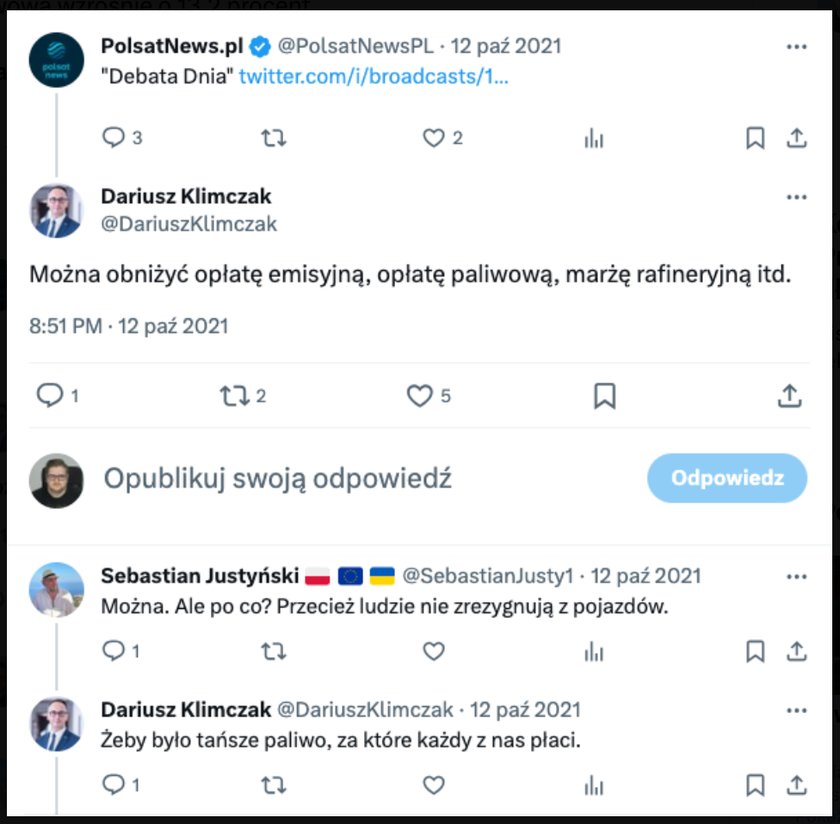
Task: Open the @DariuszKlimczak handle in main tweet
Action: click(x=189, y=224)
